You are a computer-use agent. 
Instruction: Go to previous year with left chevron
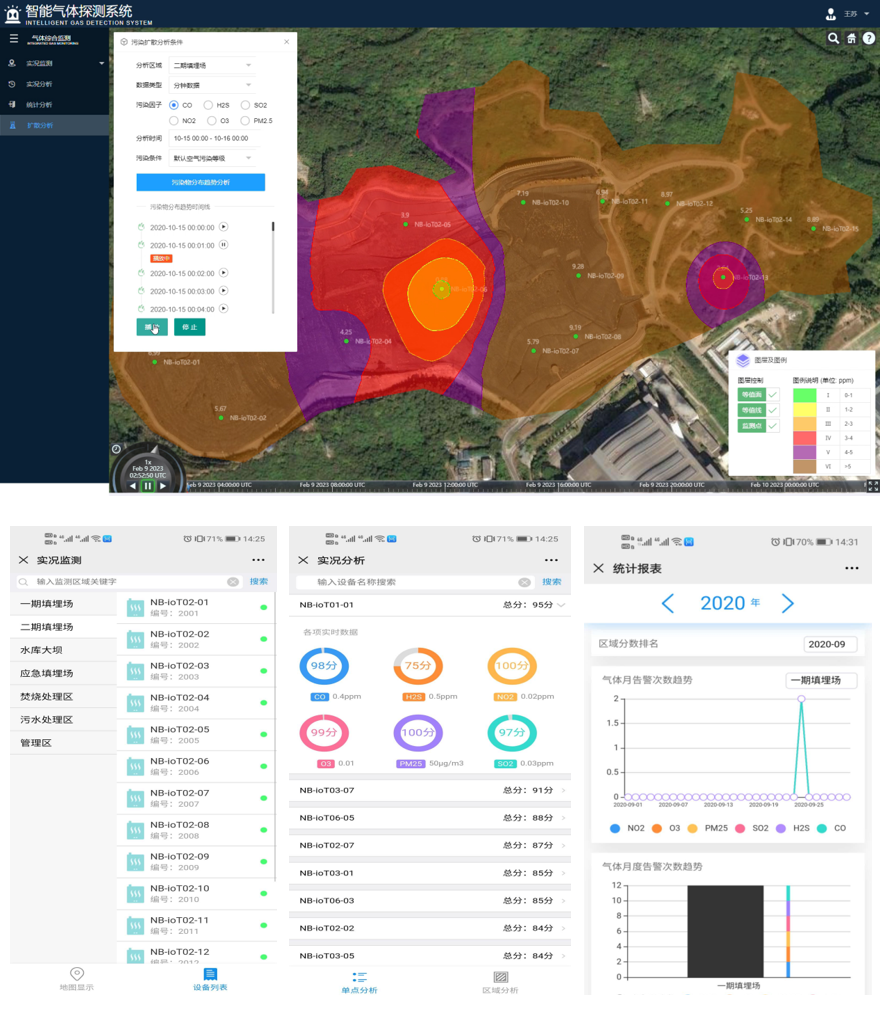[668, 603]
